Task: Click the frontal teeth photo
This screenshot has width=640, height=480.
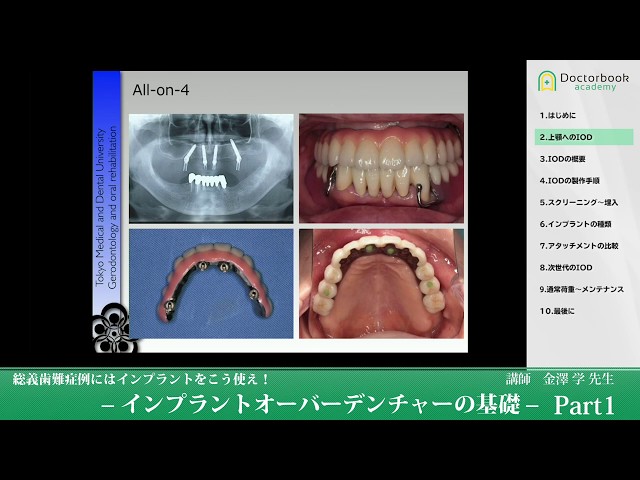Action: pyautogui.click(x=381, y=168)
